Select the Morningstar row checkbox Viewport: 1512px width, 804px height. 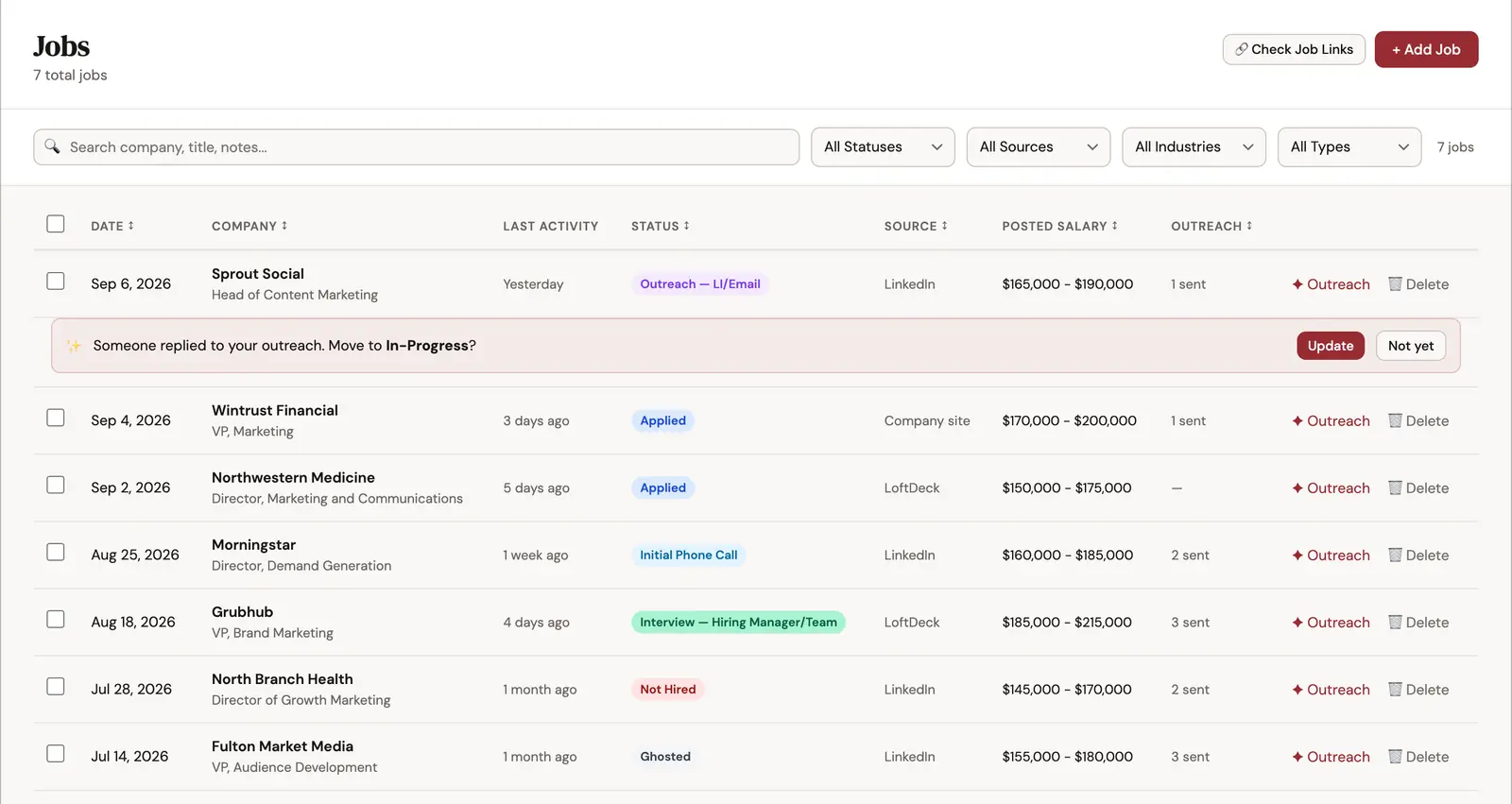point(56,552)
